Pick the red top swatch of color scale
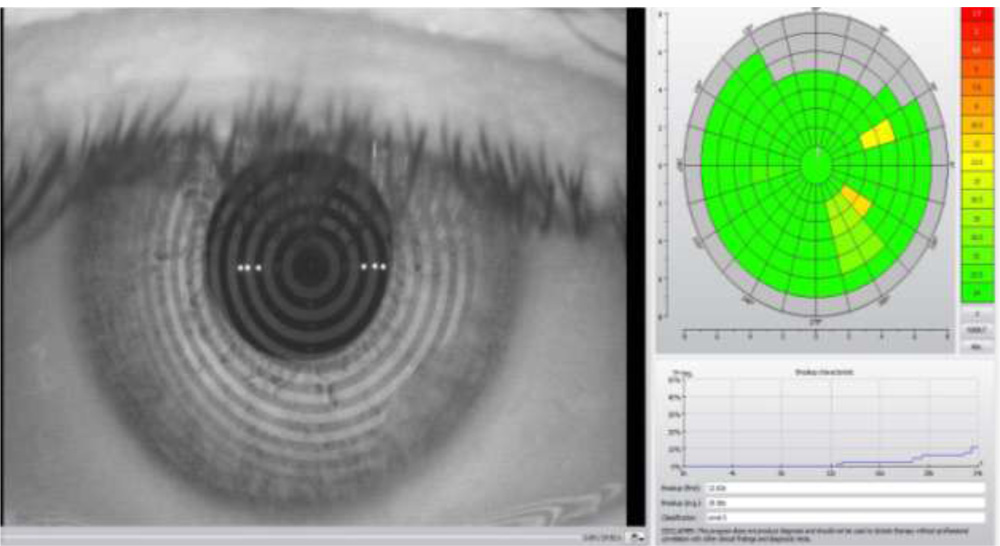This screenshot has height=546, width=1000. [x=975, y=14]
